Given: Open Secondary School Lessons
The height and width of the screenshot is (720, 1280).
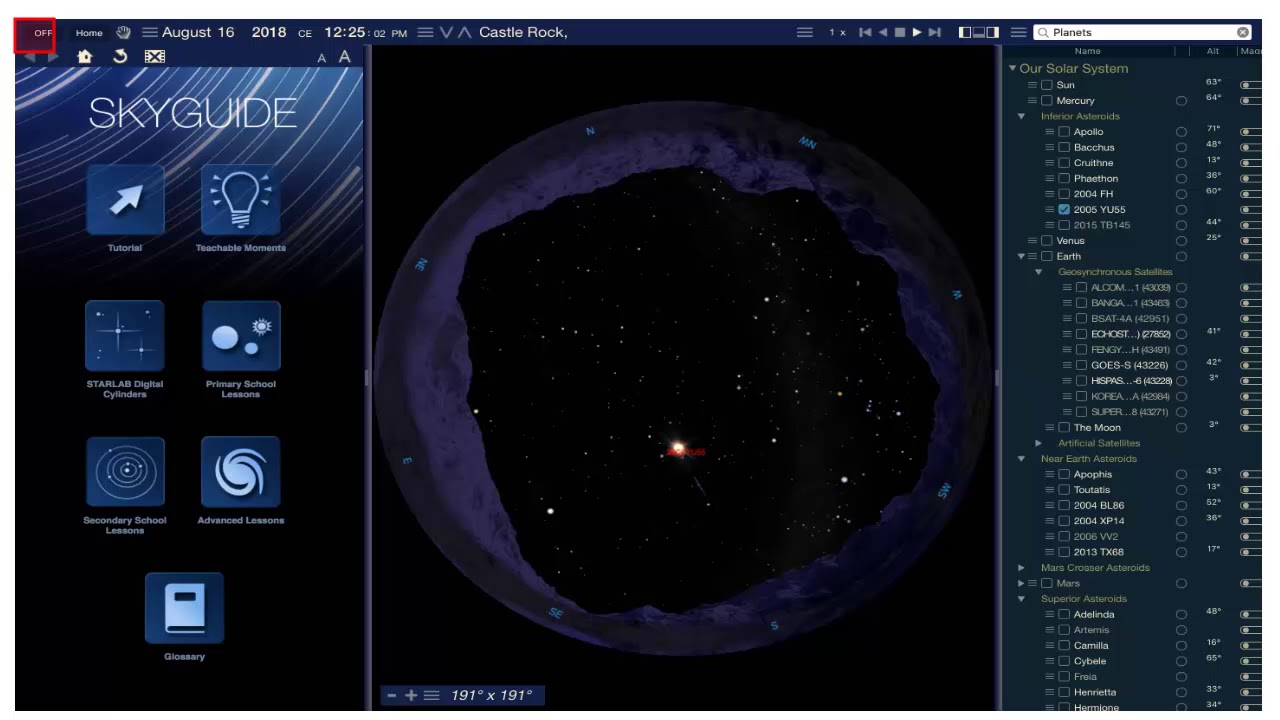Looking at the screenshot, I should 125,472.
